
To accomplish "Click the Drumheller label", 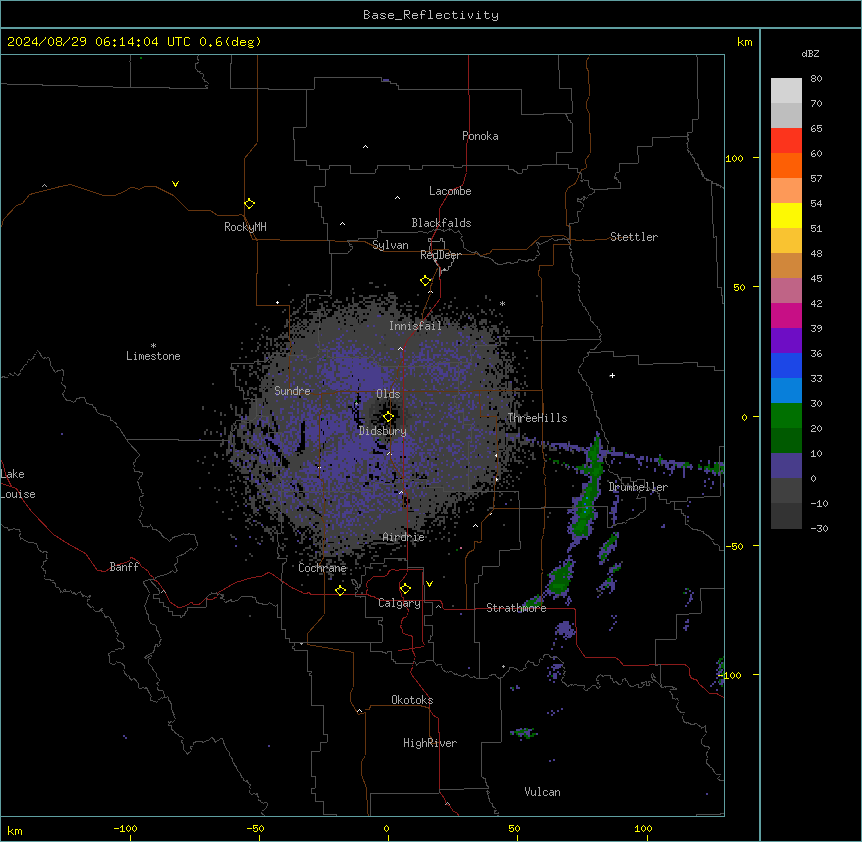I will (638, 487).
